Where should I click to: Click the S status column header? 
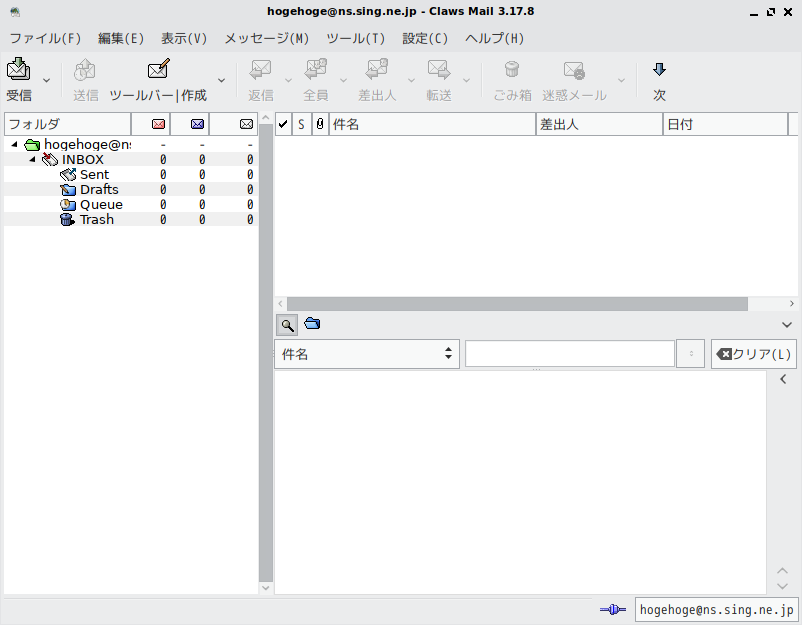click(301, 124)
